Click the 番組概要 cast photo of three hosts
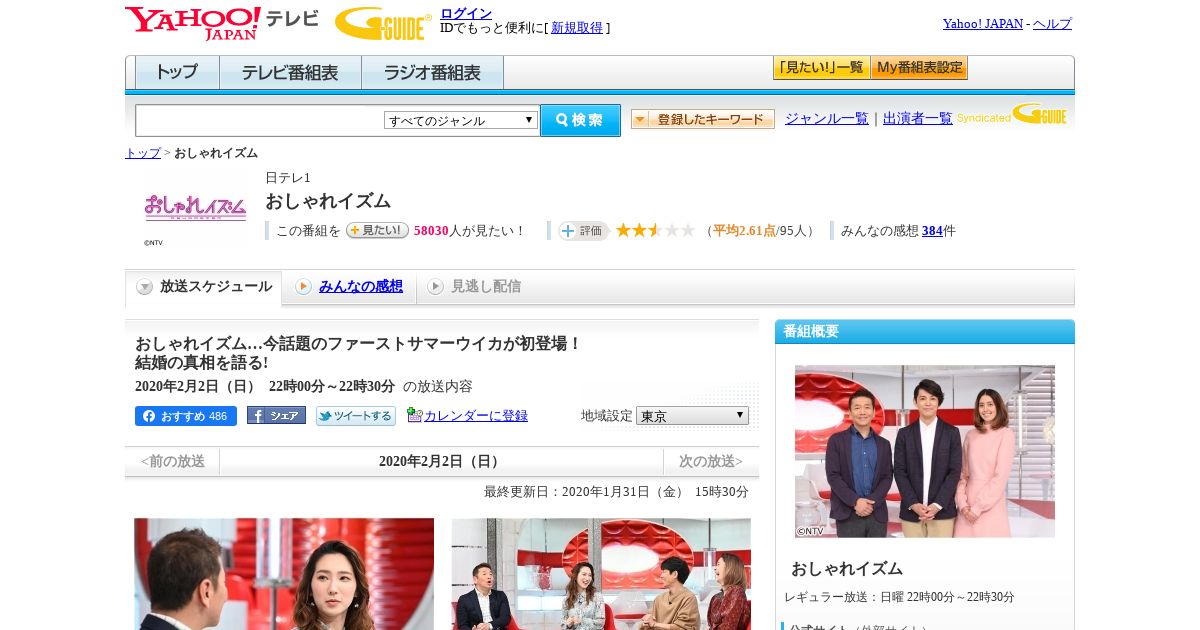The height and width of the screenshot is (630, 1200). pos(925,451)
